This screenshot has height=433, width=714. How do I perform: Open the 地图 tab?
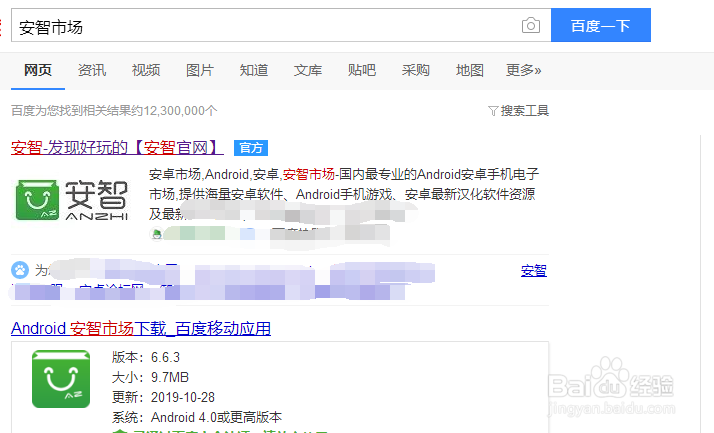pyautogui.click(x=470, y=70)
